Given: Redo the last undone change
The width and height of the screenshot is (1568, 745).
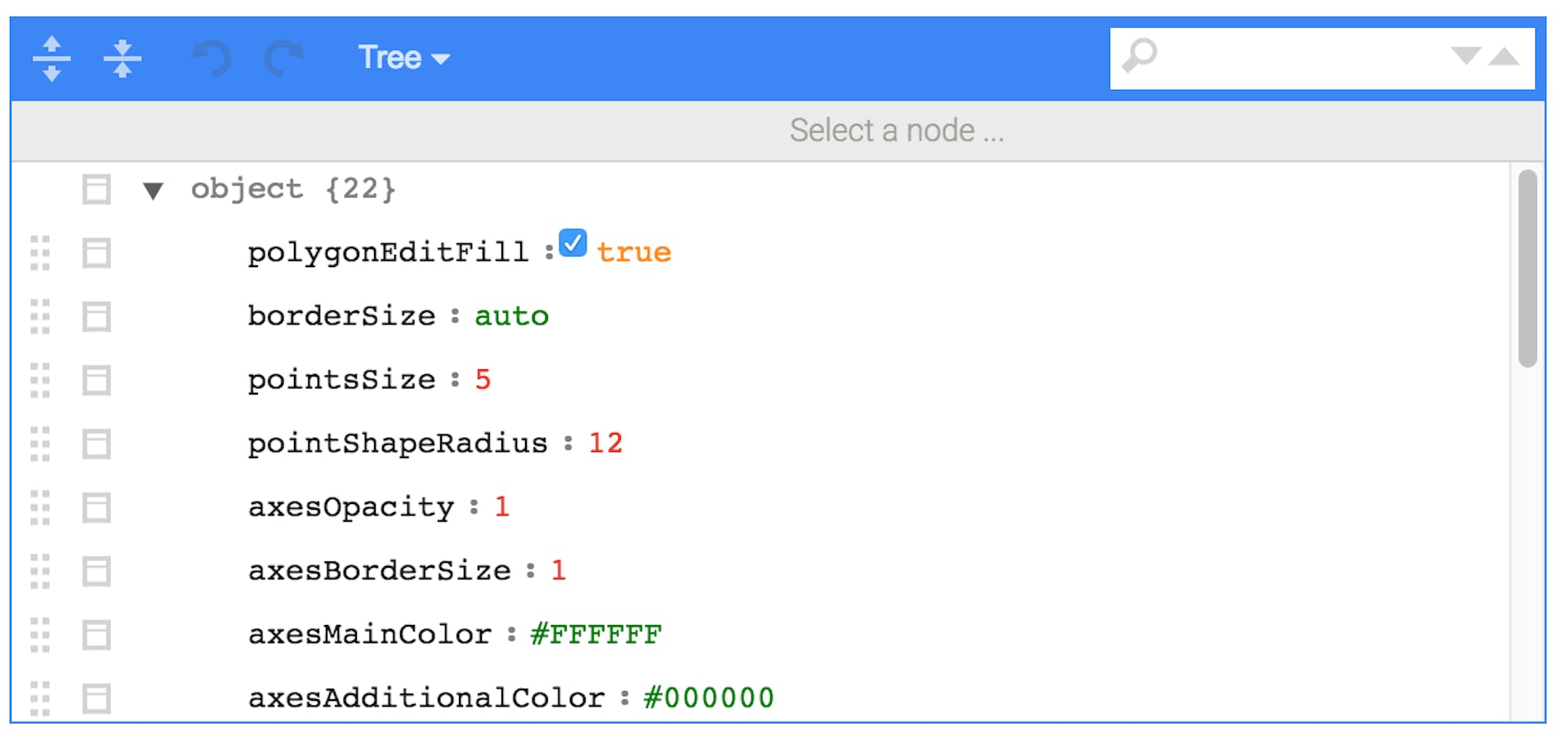Looking at the screenshot, I should click(282, 57).
